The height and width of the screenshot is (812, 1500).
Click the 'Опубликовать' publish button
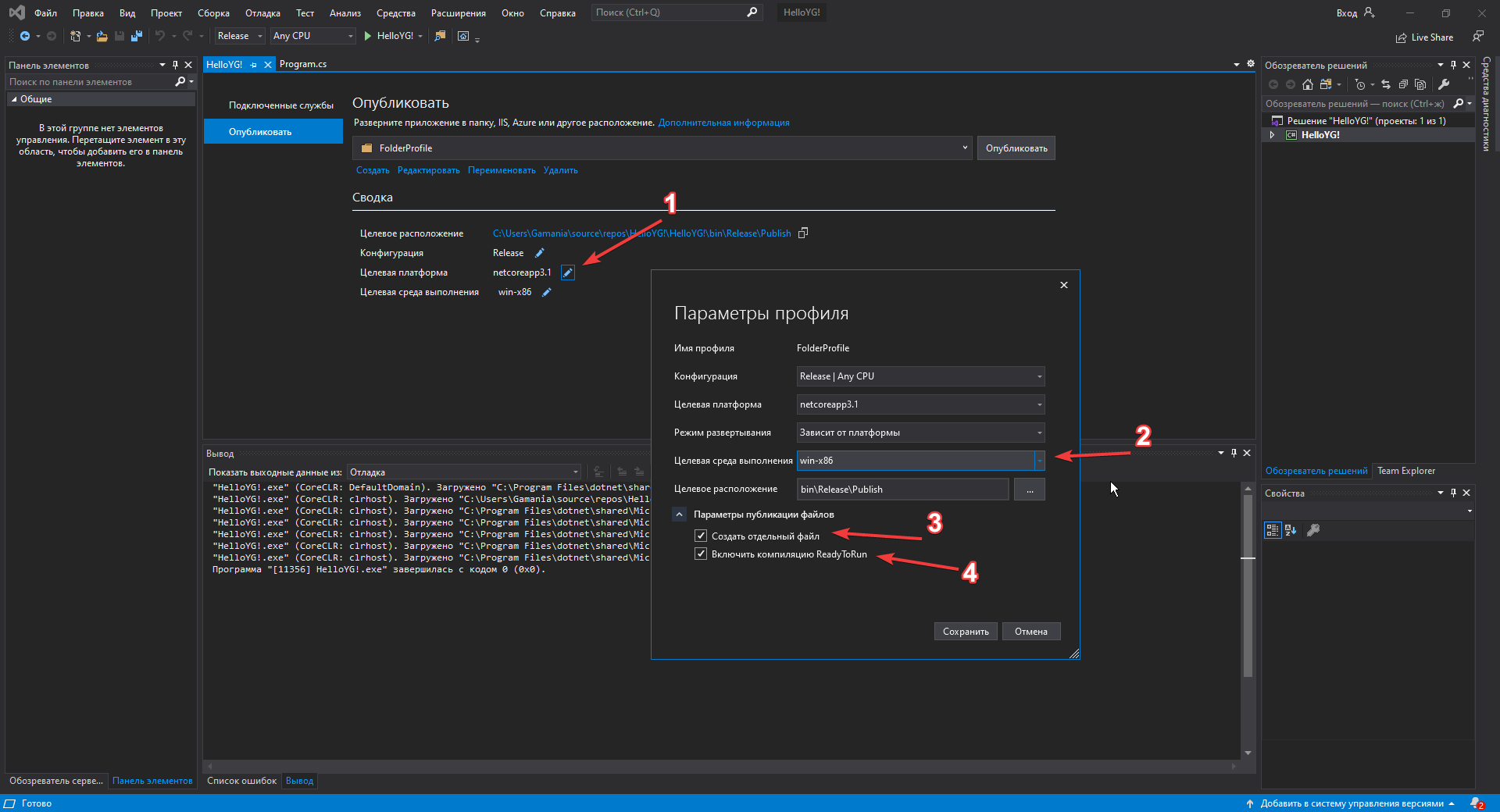pos(1016,148)
